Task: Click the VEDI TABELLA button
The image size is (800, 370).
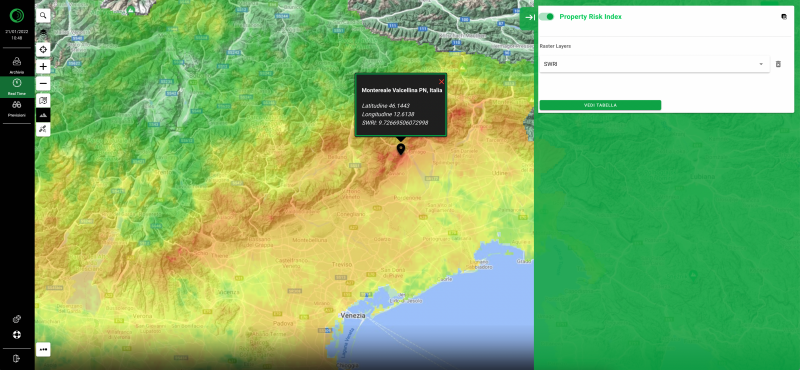Action: coord(600,105)
